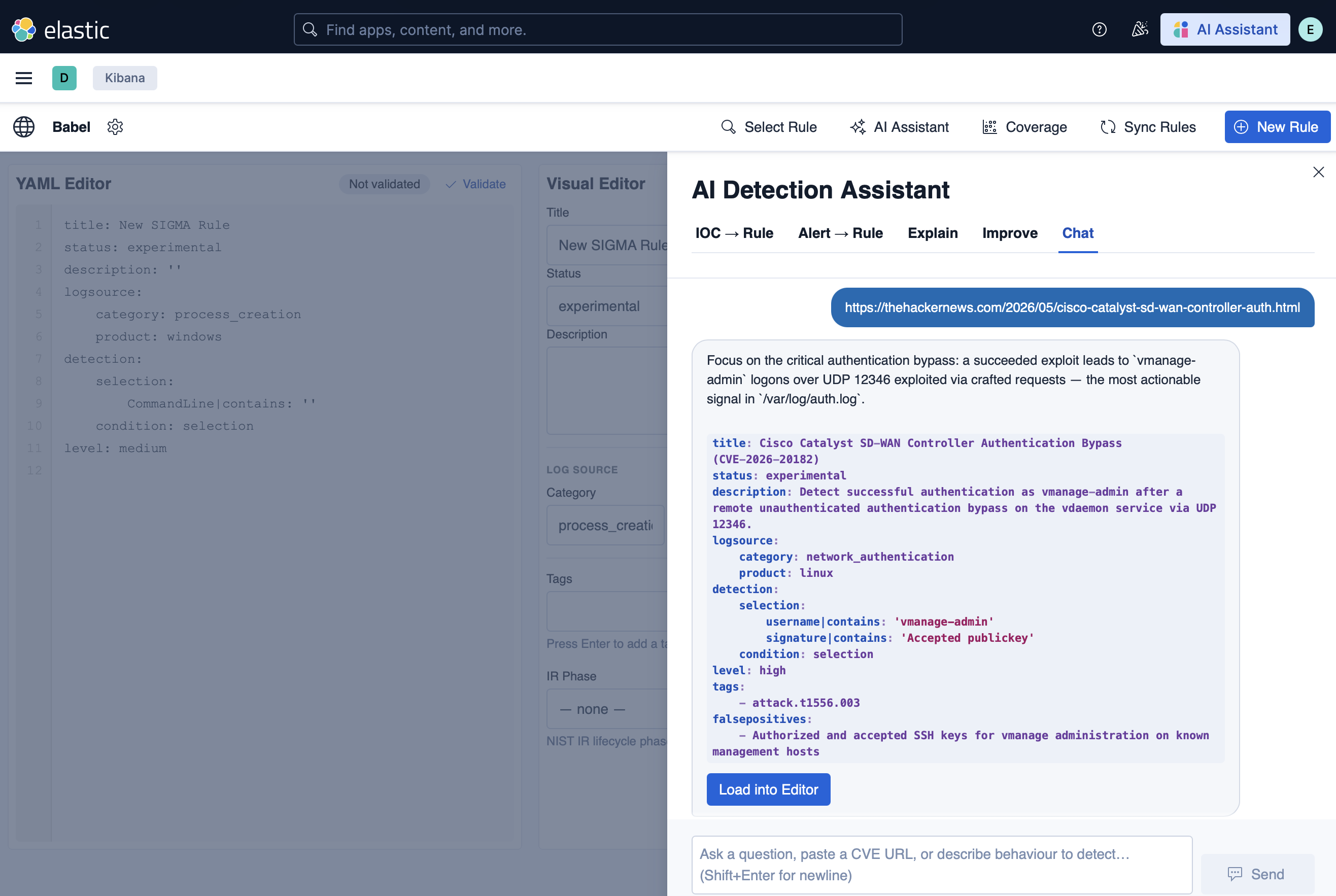
Task: Focus the global search field
Action: point(598,30)
